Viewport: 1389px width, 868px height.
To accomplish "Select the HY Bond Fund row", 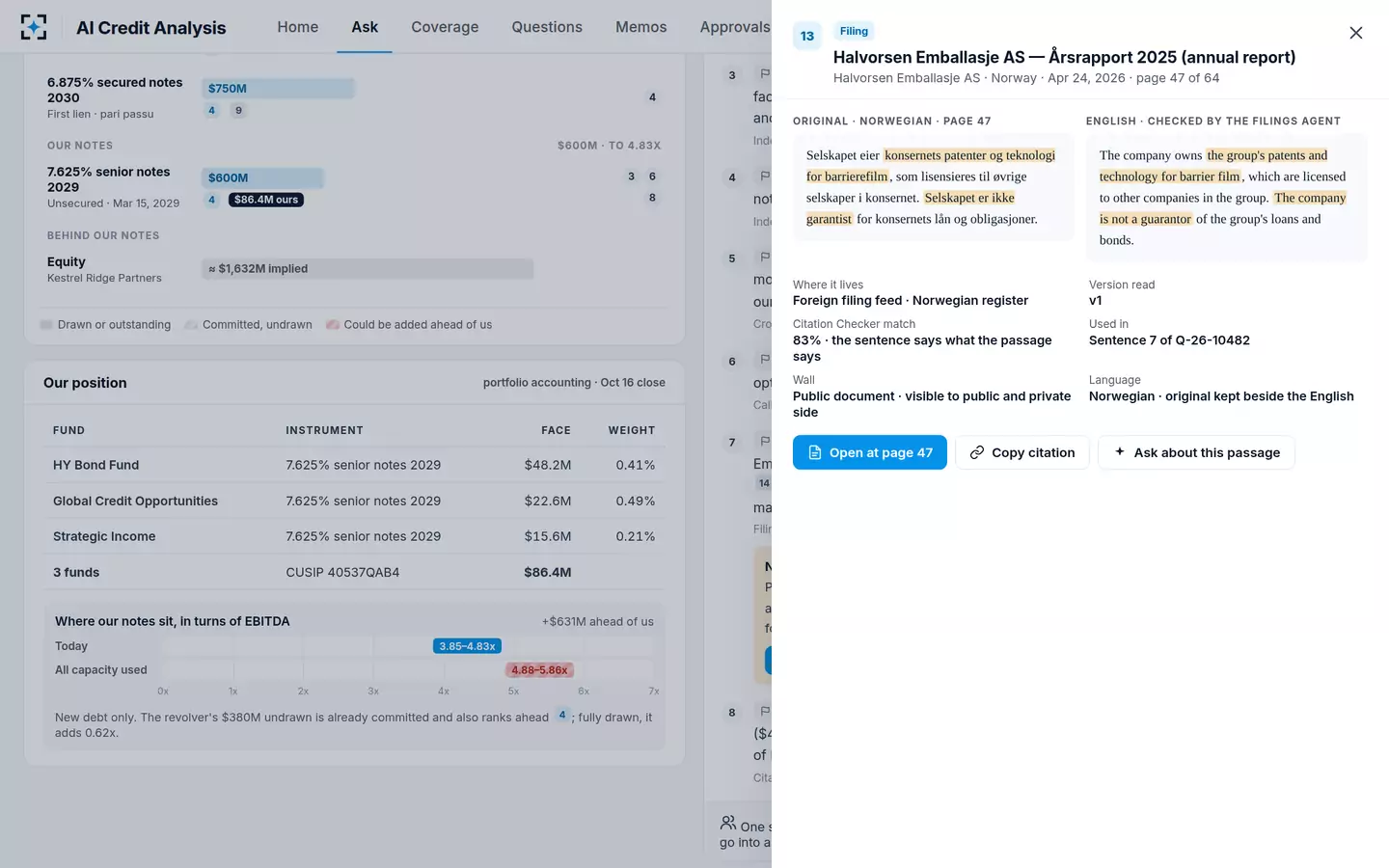I will pyautogui.click(x=354, y=465).
